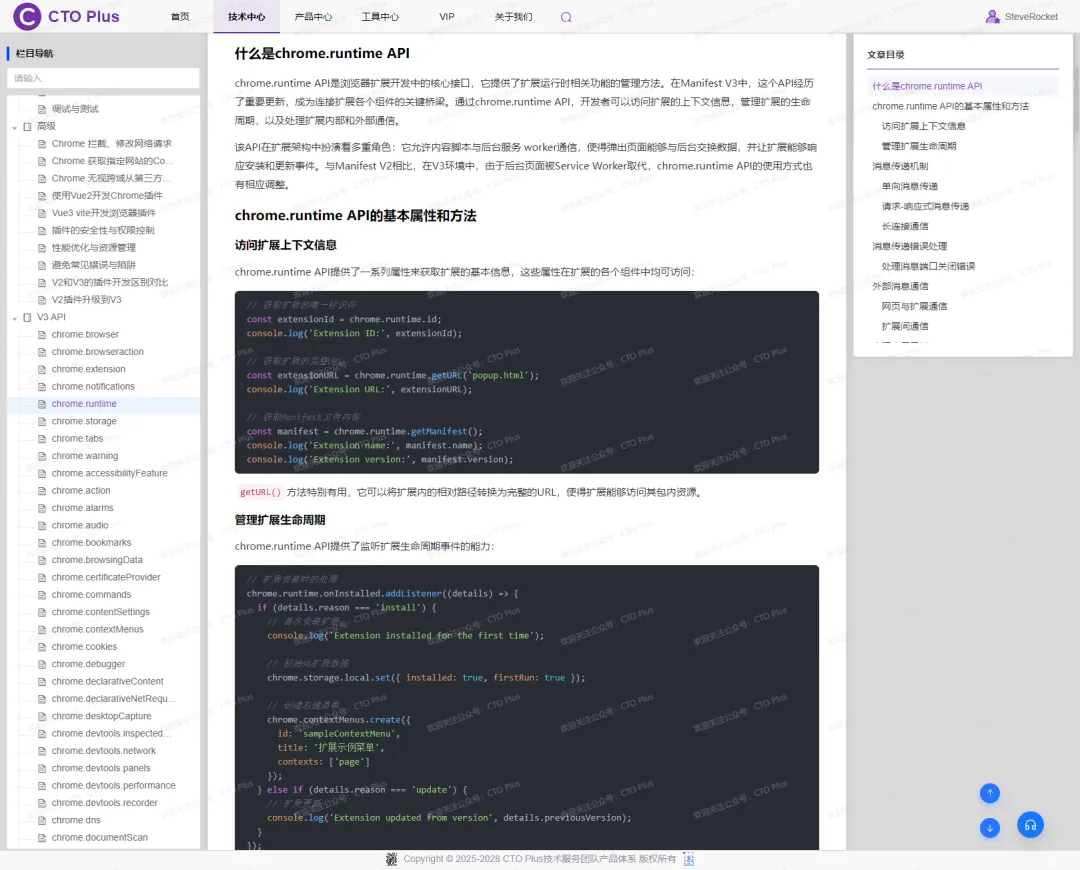This screenshot has height=870, width=1080.
Task: Collapse the V3 API tree folder arrow
Action: click(x=14, y=318)
